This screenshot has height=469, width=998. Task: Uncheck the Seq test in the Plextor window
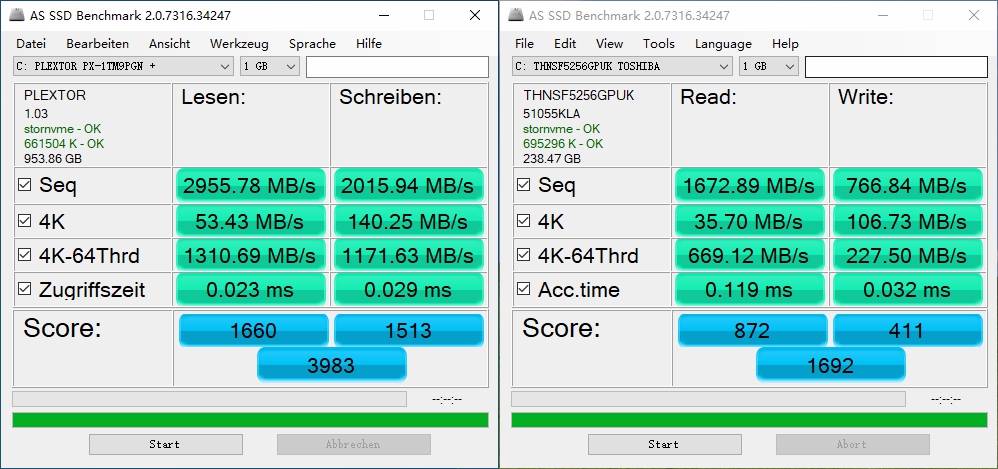click(x=25, y=185)
